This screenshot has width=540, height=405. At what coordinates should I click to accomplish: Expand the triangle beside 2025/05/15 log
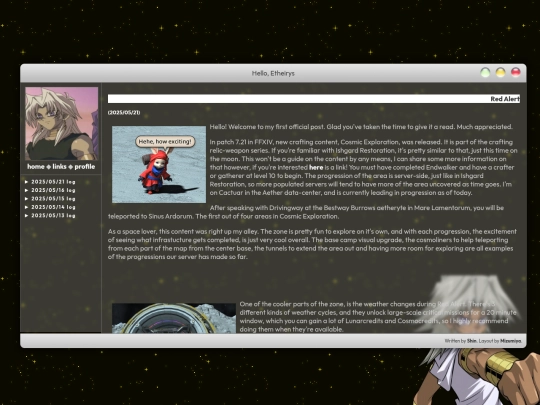point(27,198)
